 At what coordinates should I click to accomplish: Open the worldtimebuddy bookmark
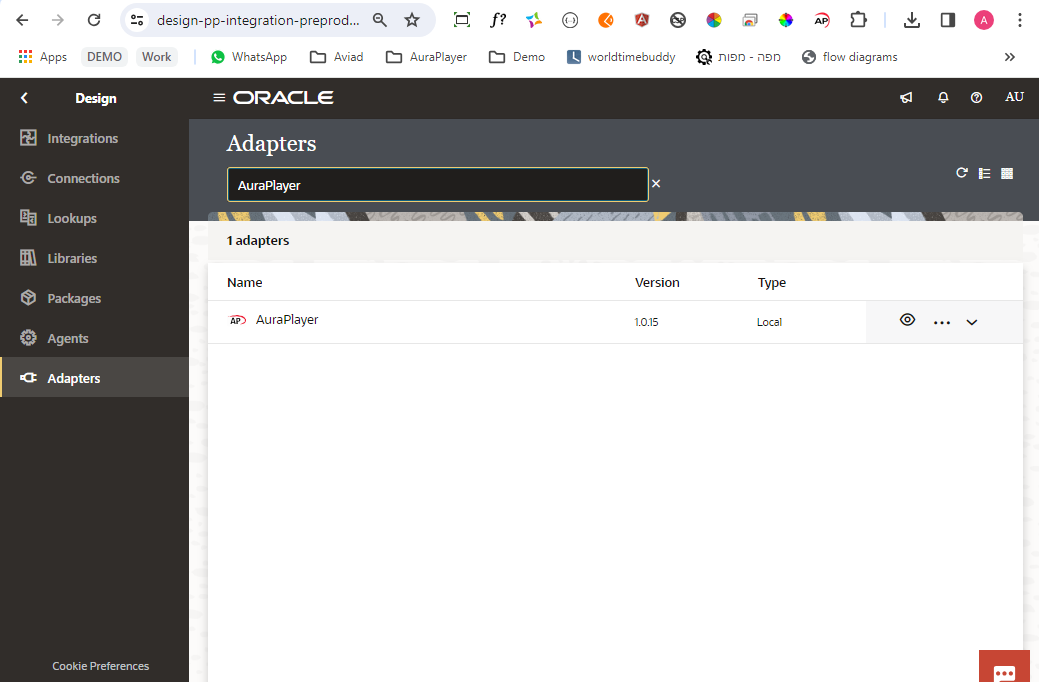click(621, 57)
